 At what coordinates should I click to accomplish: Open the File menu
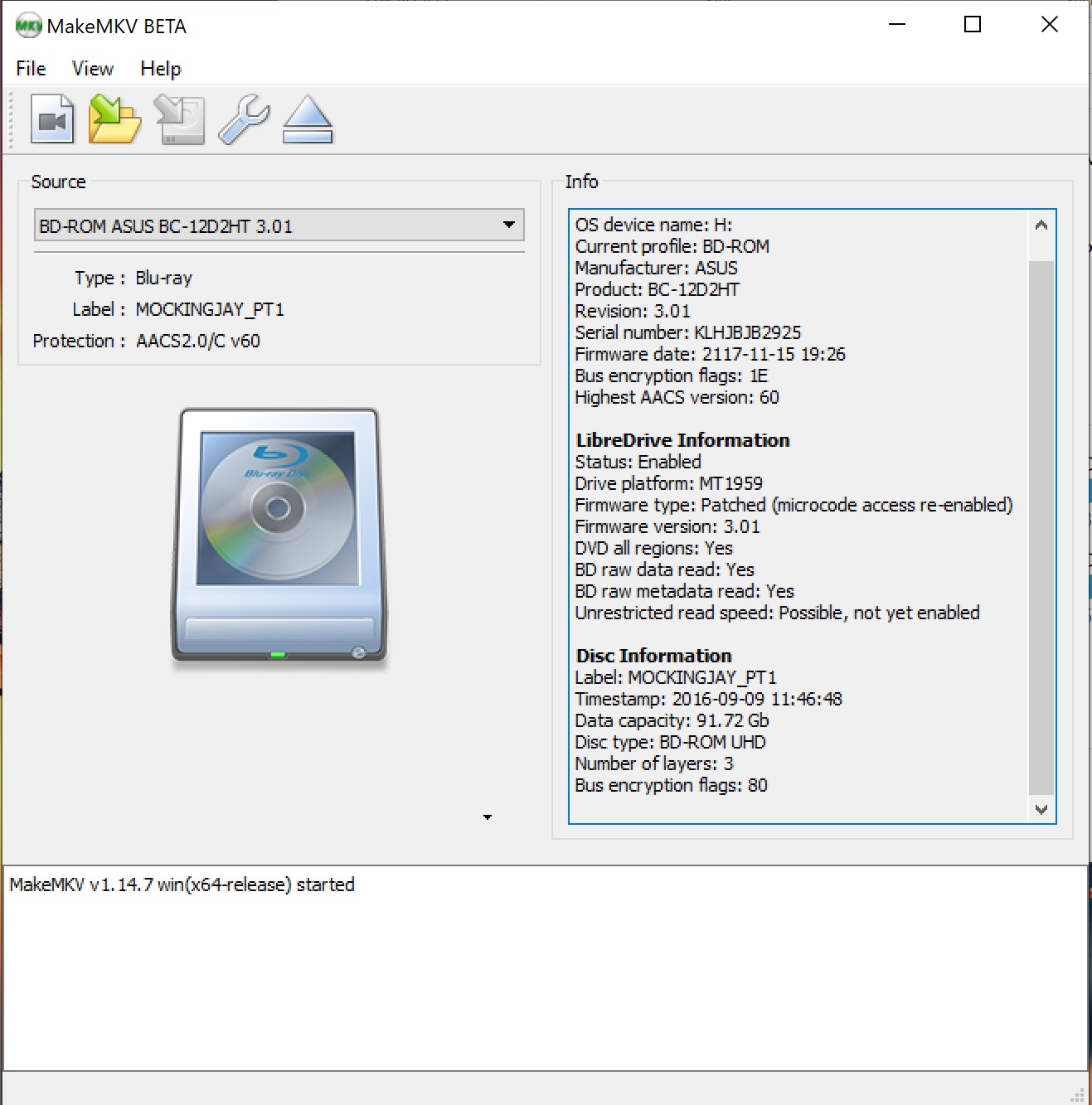click(31, 69)
